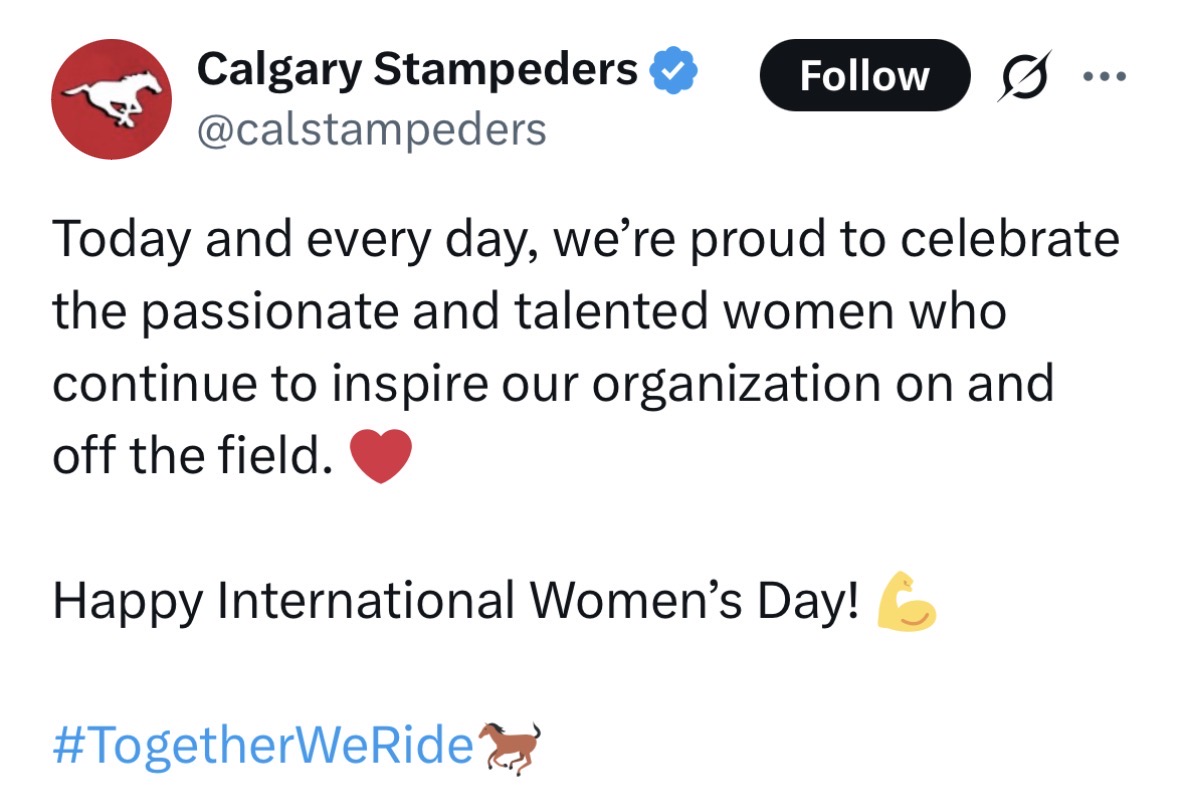Click the red heart emoji
The height and width of the screenshot is (787, 1179).
(381, 457)
